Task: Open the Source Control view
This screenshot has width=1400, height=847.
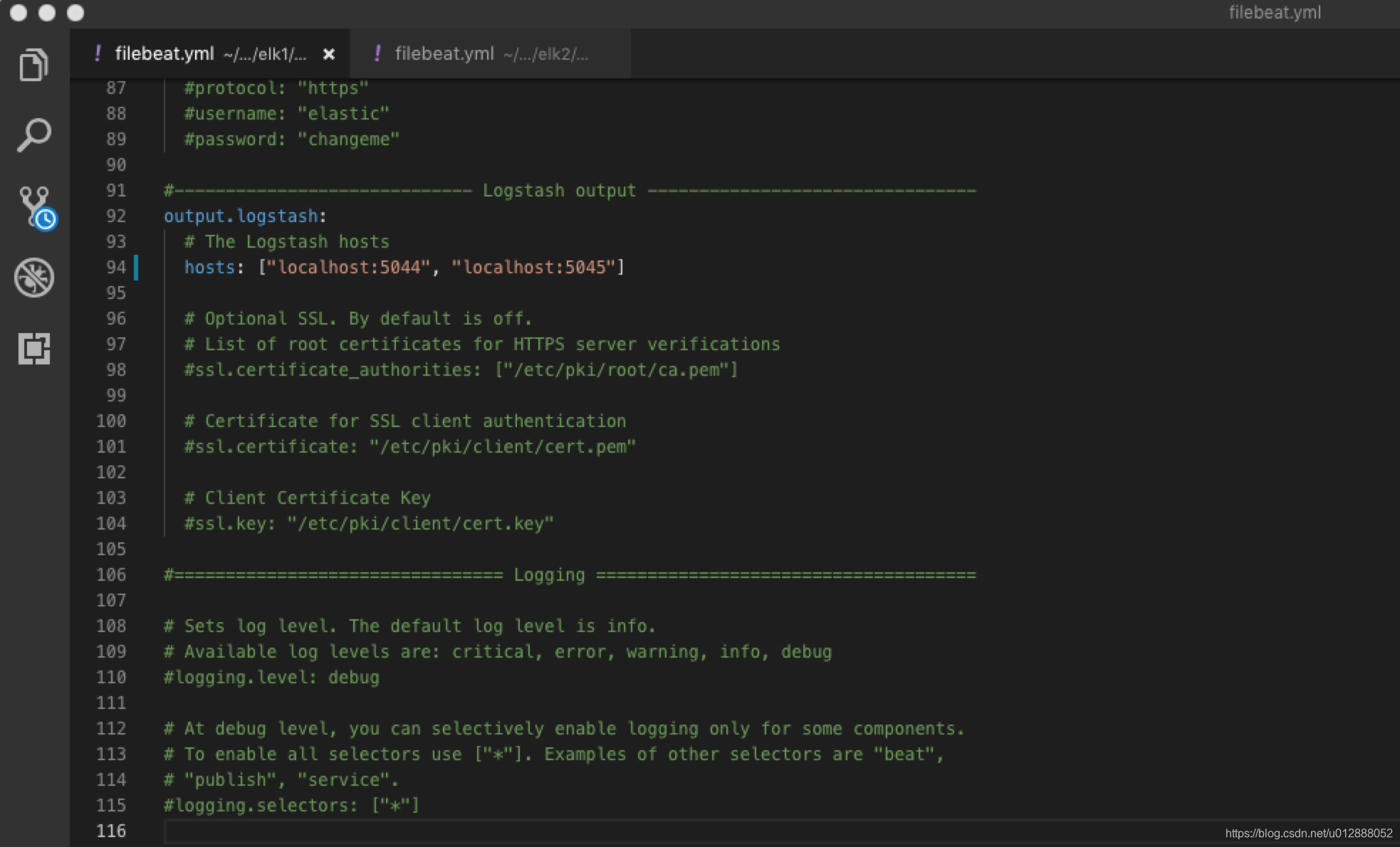Action: pos(36,207)
